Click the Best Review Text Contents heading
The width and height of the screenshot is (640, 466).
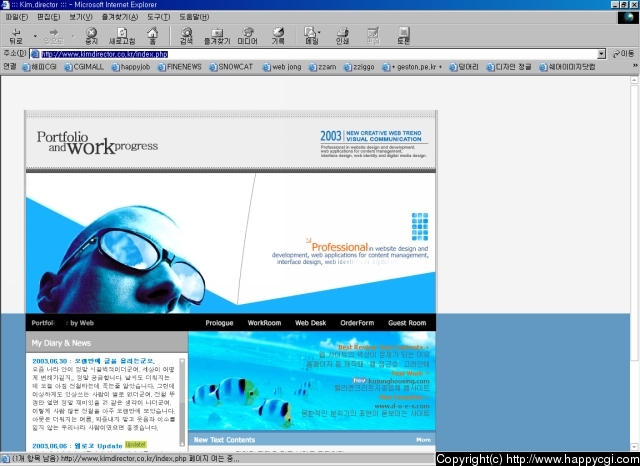(384, 348)
